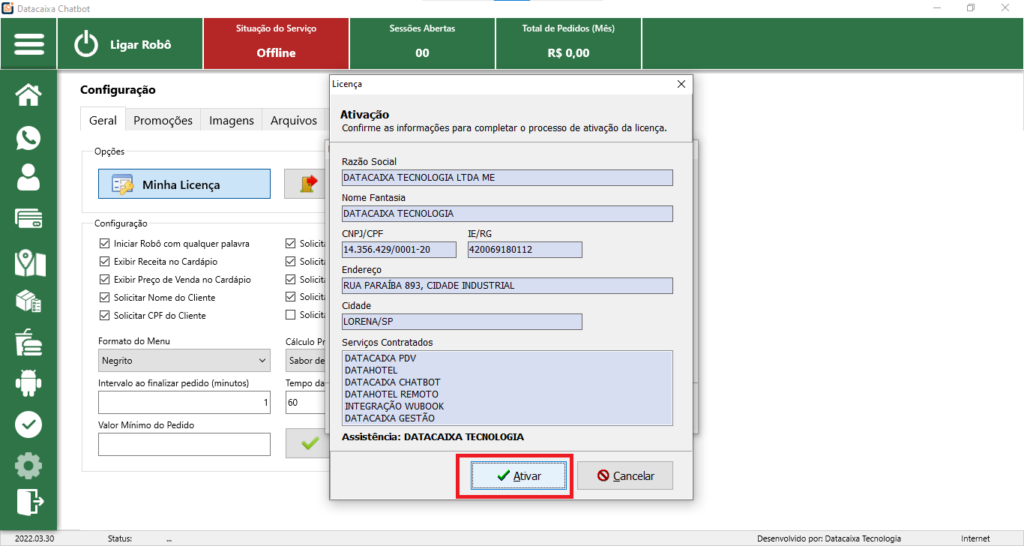Open the WhatsApp icon in sidebar
Viewport: 1024px width, 546px height.
tap(29, 137)
